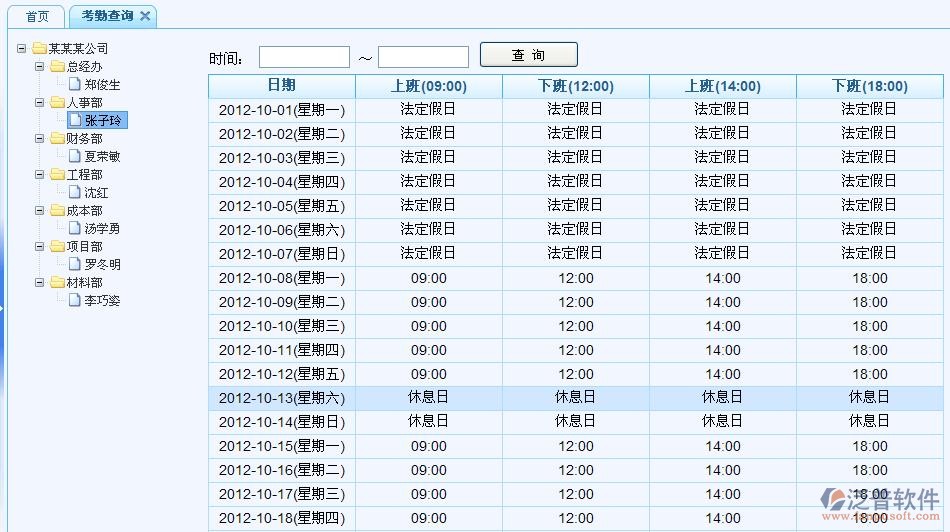The width and height of the screenshot is (950, 532).
Task: Click the 日期 column header
Action: coord(281,86)
